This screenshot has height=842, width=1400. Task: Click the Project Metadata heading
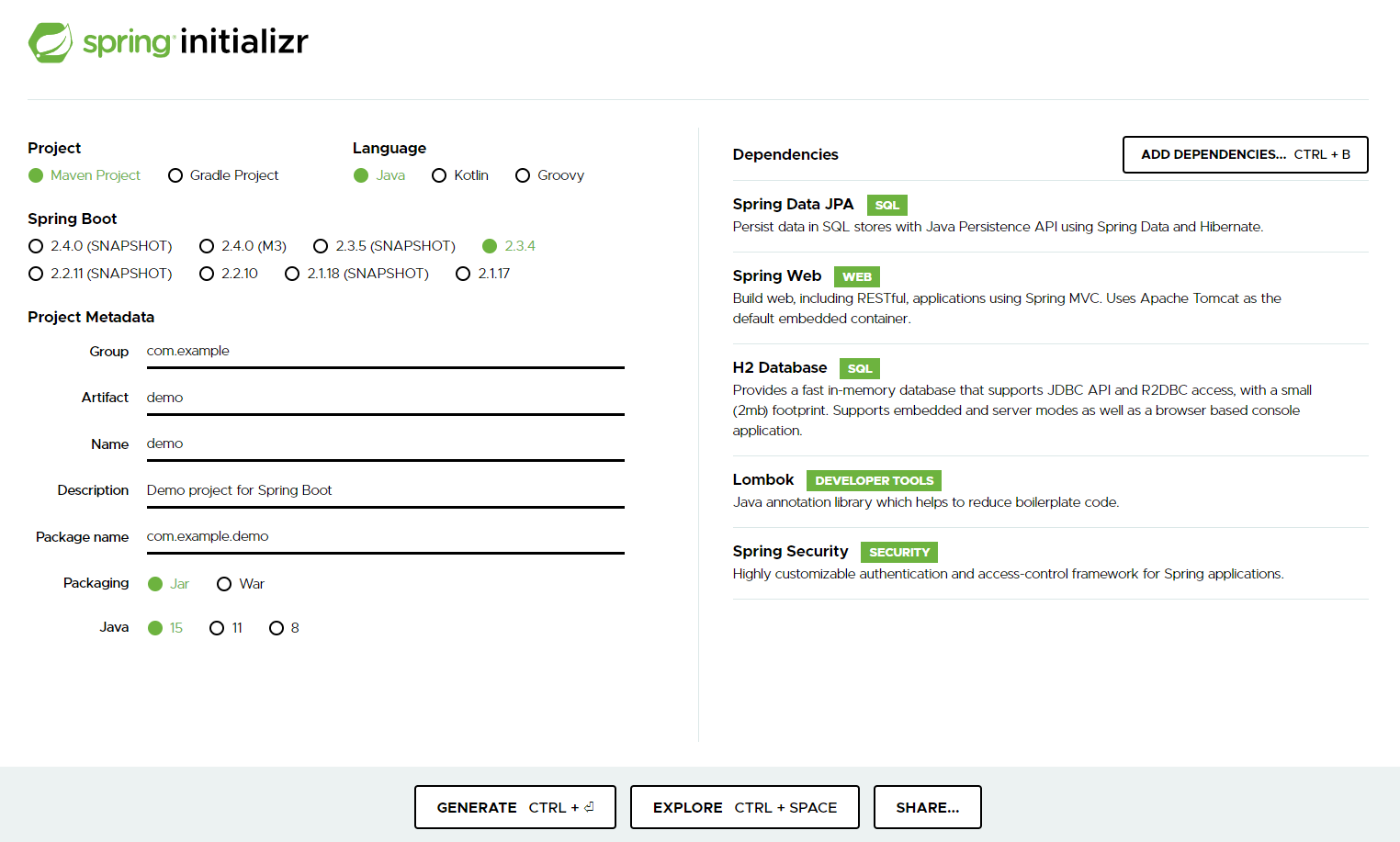coord(91,317)
